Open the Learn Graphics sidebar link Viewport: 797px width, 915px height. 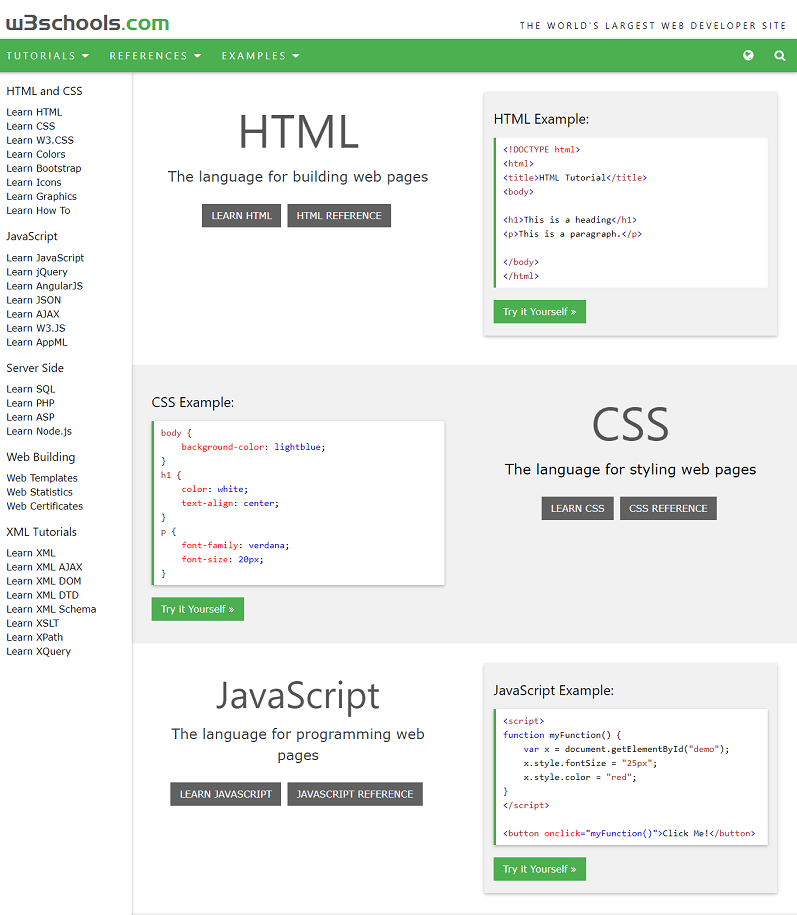point(41,196)
